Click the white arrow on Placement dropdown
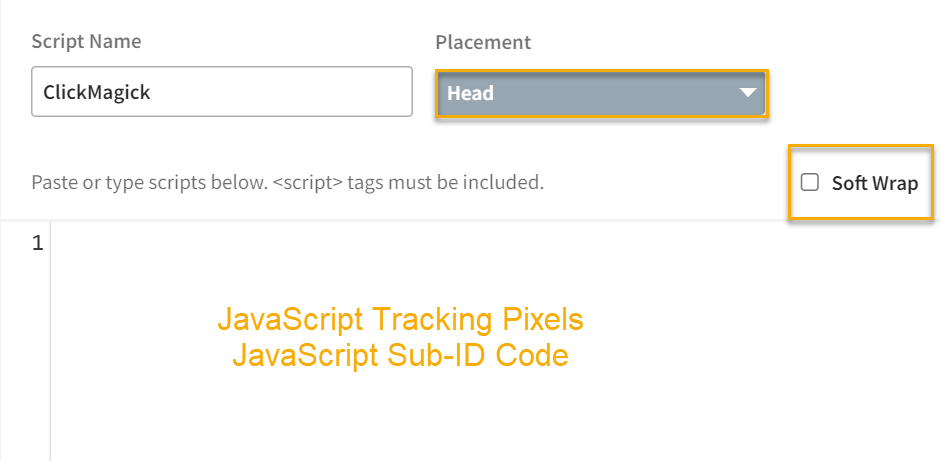Screen dimensions: 941x461 tap(748, 93)
